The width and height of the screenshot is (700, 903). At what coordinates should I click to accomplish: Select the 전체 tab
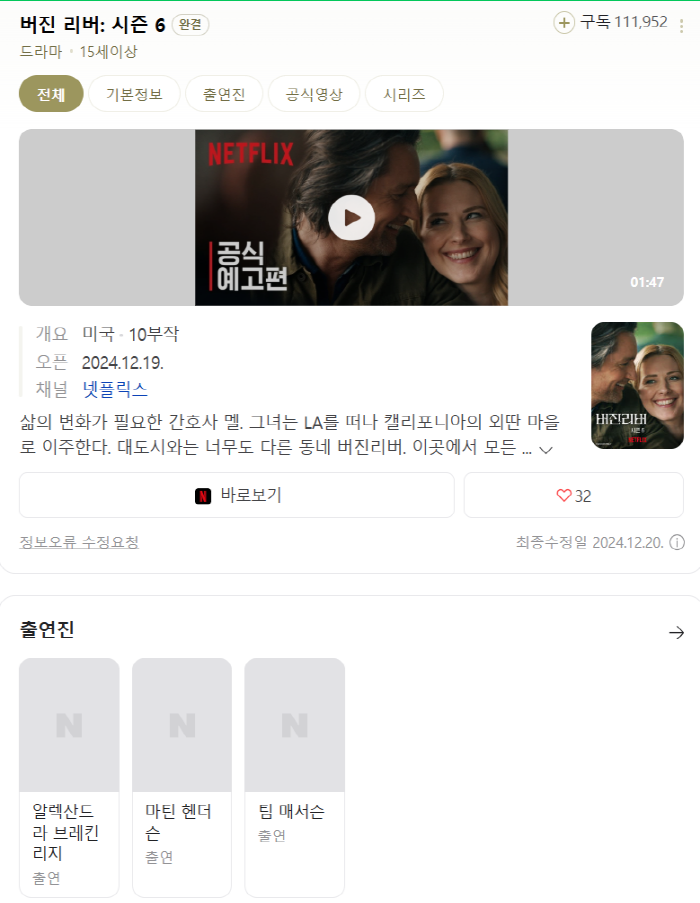point(51,95)
